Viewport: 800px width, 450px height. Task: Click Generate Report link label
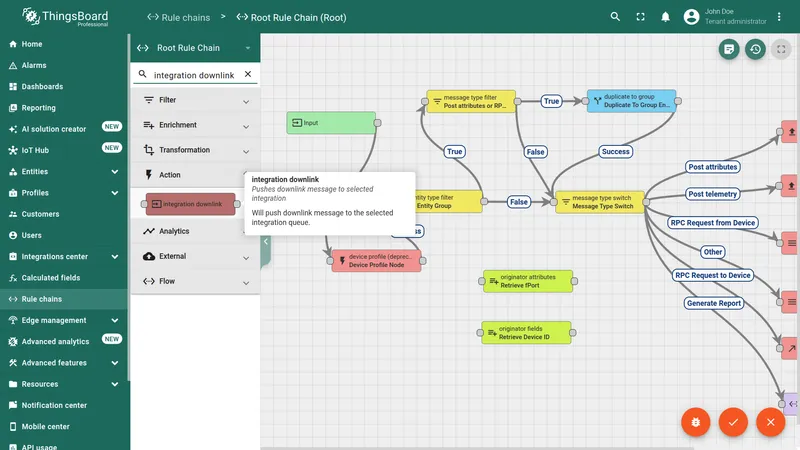coord(713,303)
